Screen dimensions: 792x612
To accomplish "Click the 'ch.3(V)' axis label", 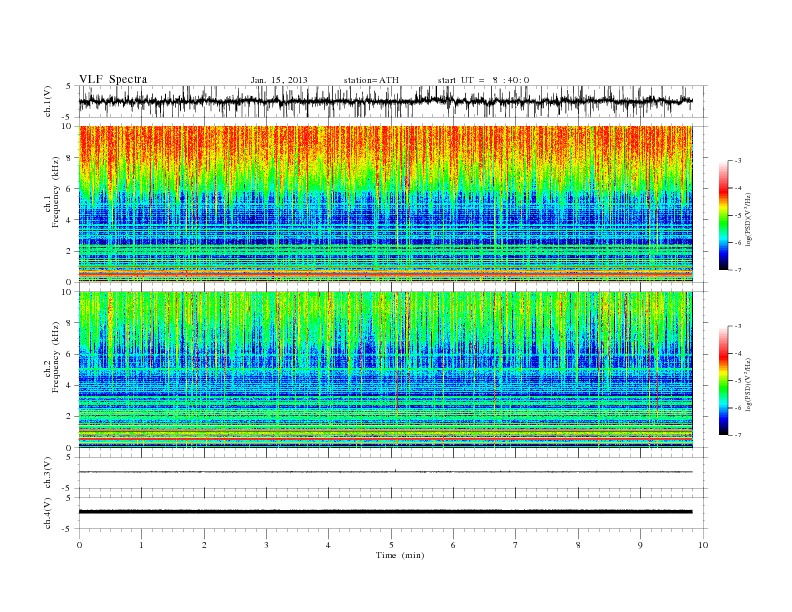I will coord(48,473).
